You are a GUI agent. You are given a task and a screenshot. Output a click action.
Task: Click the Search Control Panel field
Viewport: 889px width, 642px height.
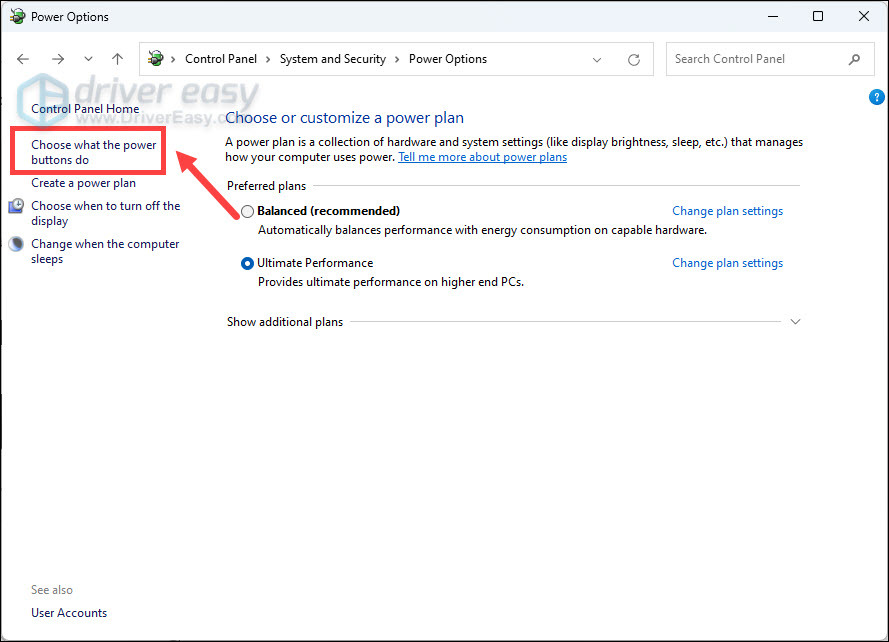pyautogui.click(x=755, y=59)
